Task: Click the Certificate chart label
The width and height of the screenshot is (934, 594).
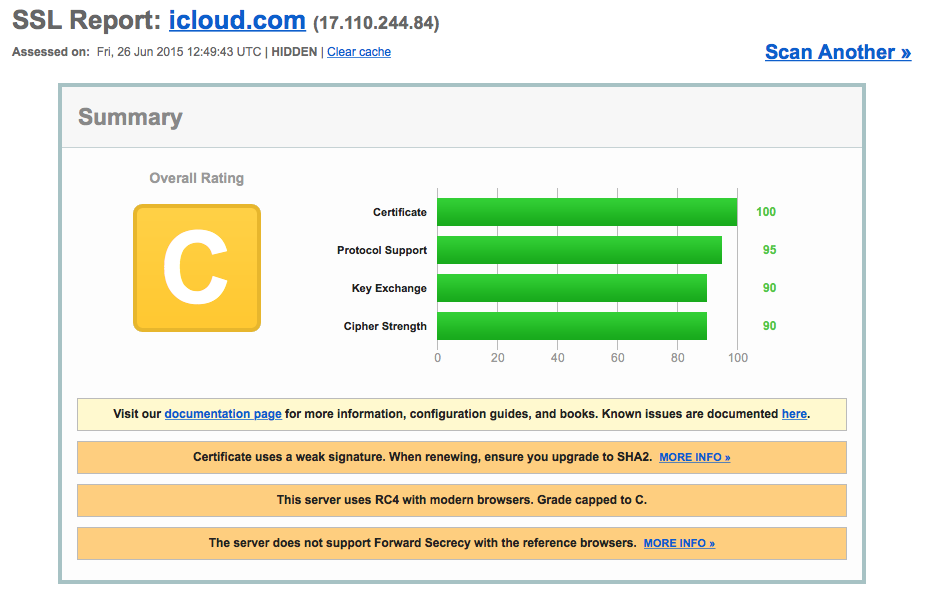Action: pos(400,212)
